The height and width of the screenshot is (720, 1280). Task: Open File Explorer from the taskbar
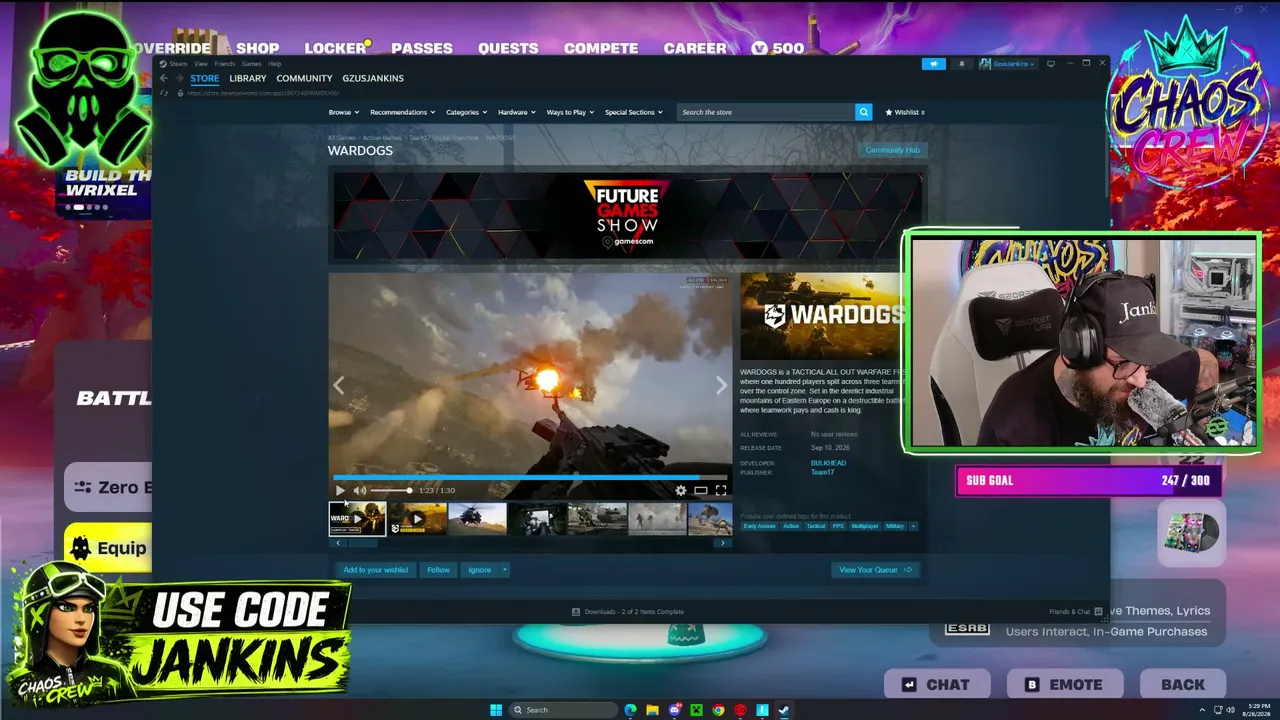coord(652,710)
